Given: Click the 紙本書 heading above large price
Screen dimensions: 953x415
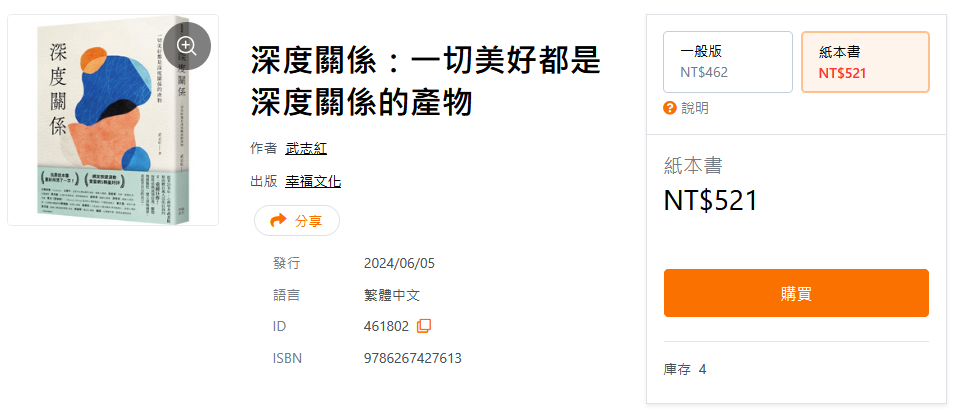Looking at the screenshot, I should coord(693,166).
